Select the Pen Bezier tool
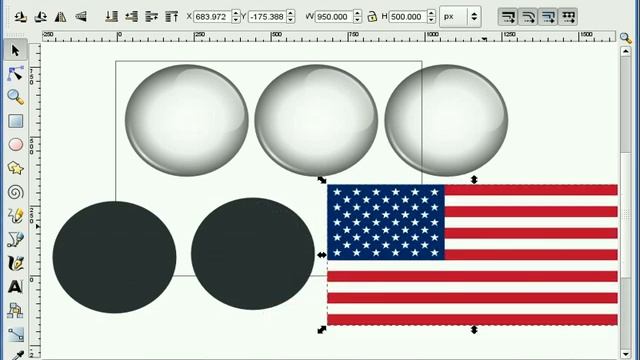 click(16, 240)
